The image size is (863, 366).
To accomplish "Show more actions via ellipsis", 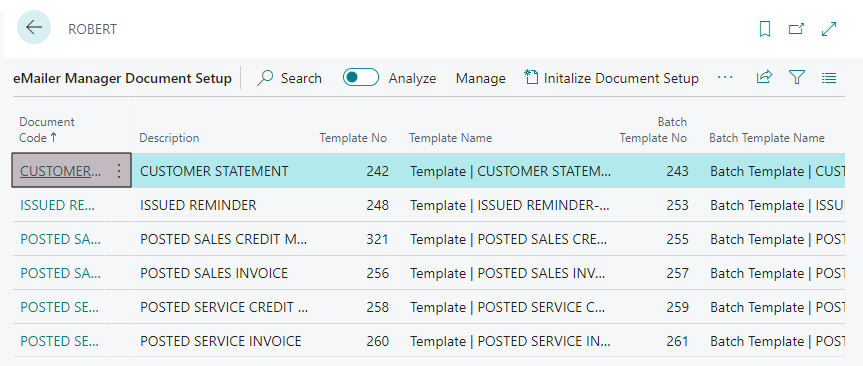I will tap(725, 78).
